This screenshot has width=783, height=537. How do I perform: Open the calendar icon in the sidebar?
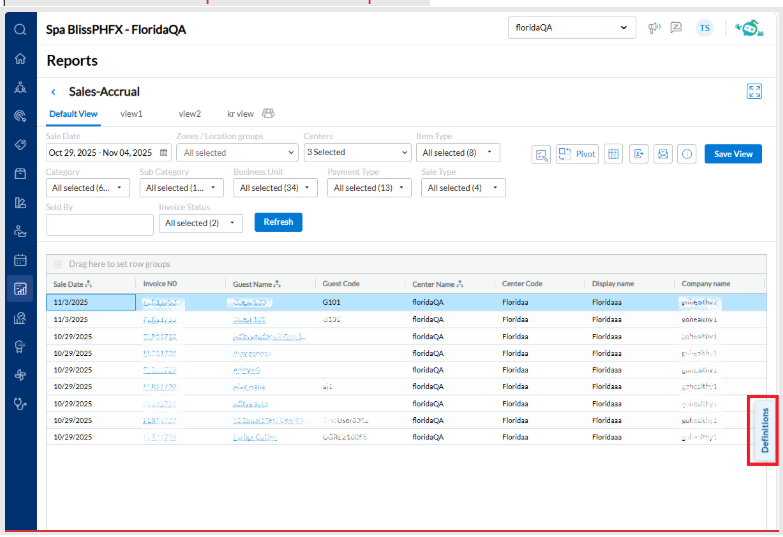click(20, 260)
